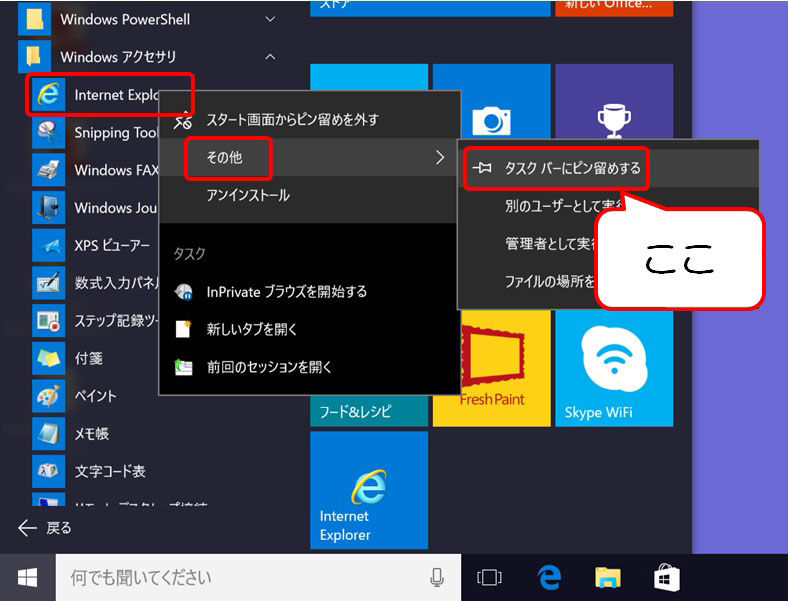Viewport: 788px width, 601px height.
Task: Click the previous session icon
Action: [x=183, y=367]
